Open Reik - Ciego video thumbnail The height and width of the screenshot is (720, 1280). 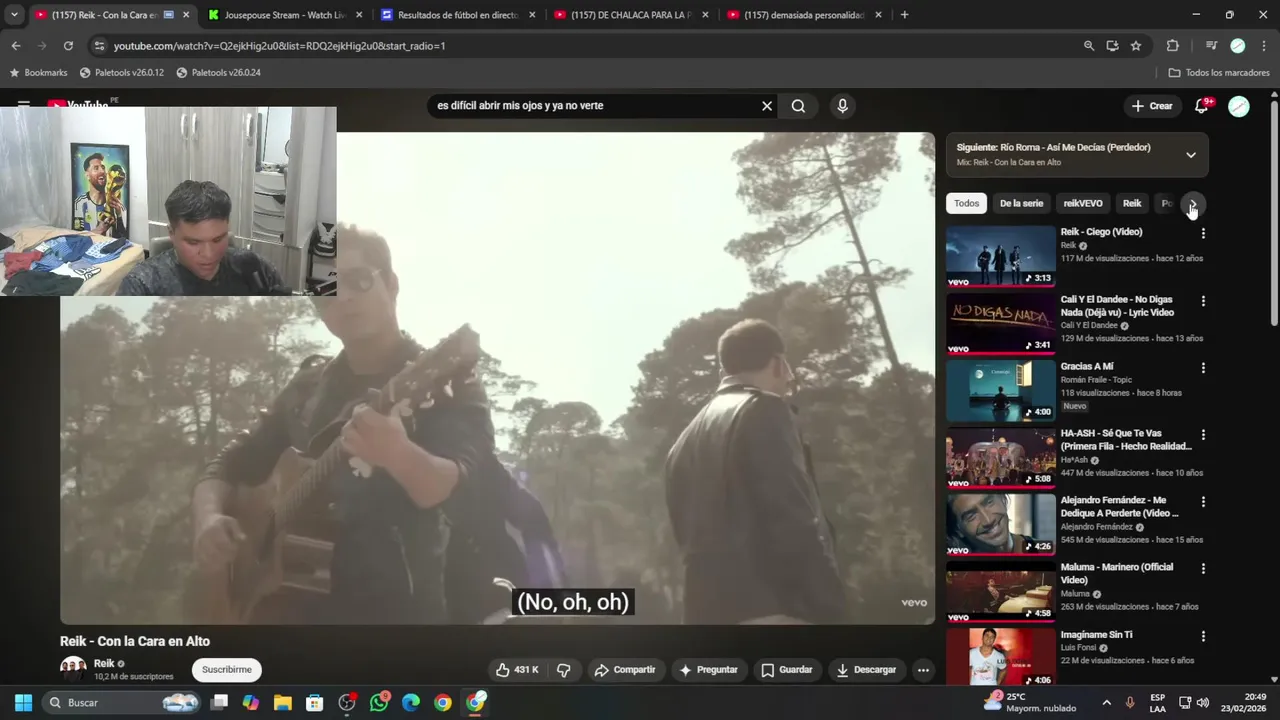(1000, 256)
